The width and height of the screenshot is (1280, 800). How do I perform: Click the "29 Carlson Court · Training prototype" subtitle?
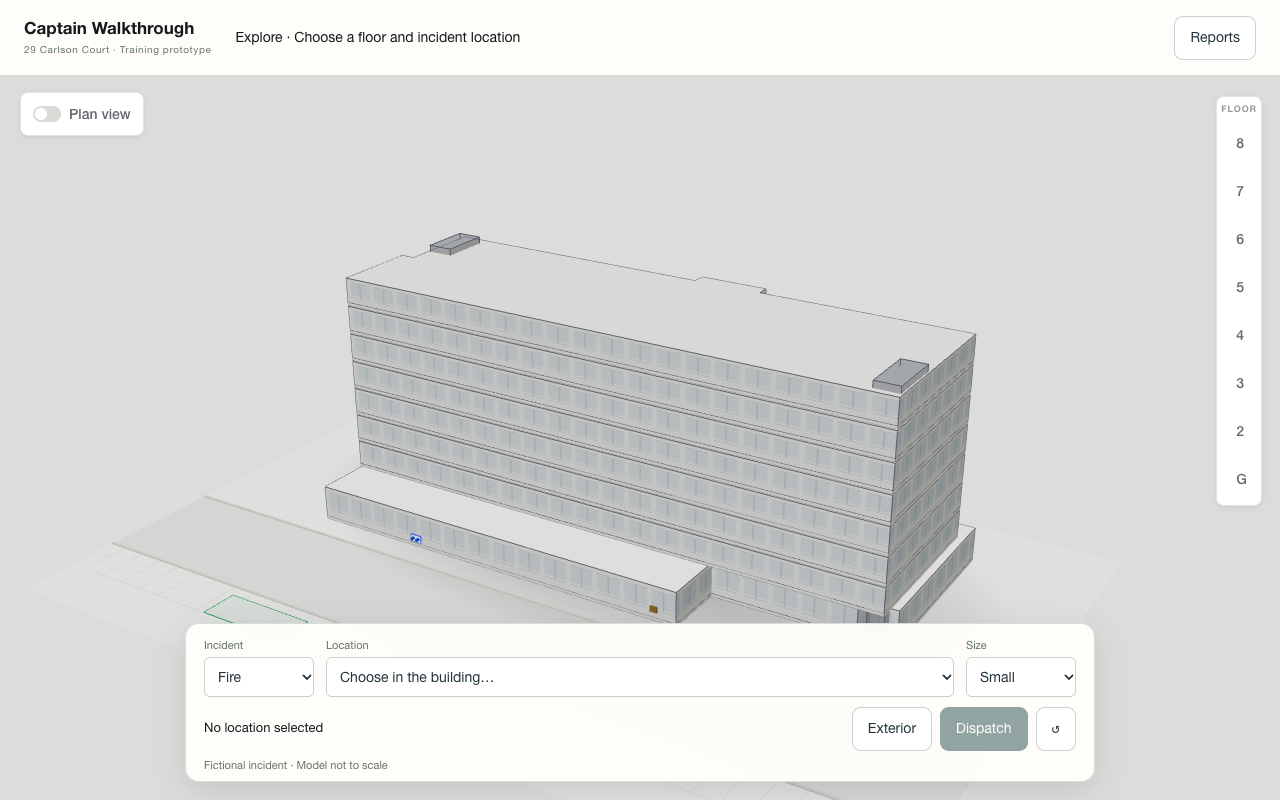click(x=117, y=50)
